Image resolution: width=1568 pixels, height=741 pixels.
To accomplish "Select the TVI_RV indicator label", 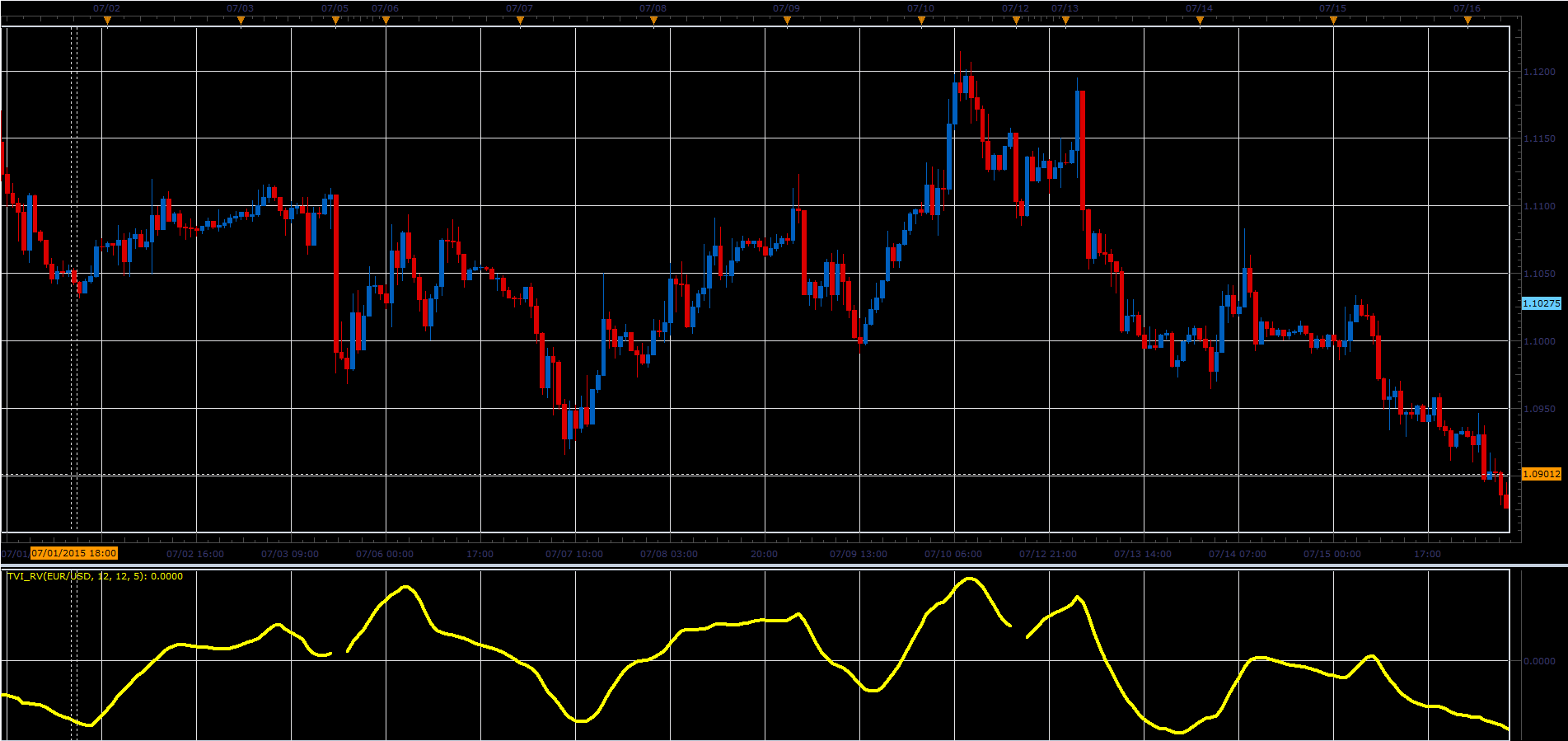I will [x=95, y=576].
